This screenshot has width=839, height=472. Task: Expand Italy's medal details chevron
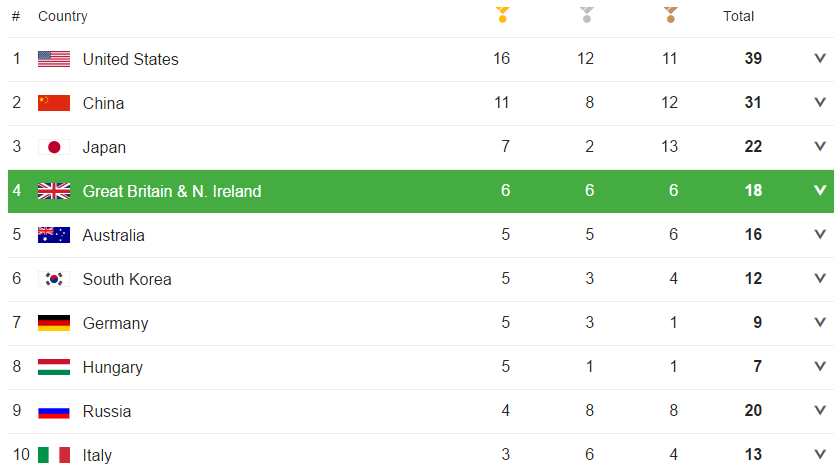pos(820,454)
